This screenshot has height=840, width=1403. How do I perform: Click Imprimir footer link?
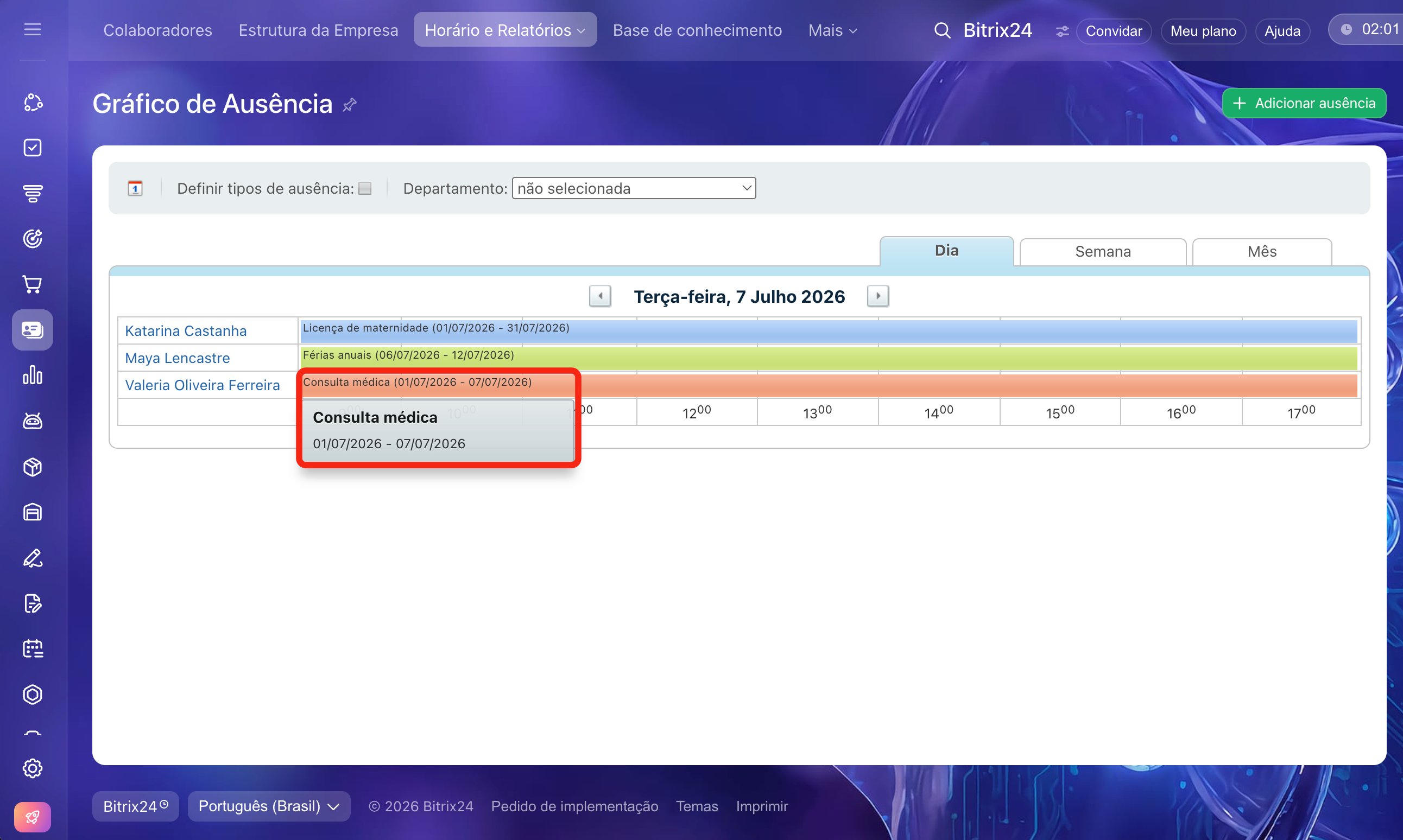762,806
